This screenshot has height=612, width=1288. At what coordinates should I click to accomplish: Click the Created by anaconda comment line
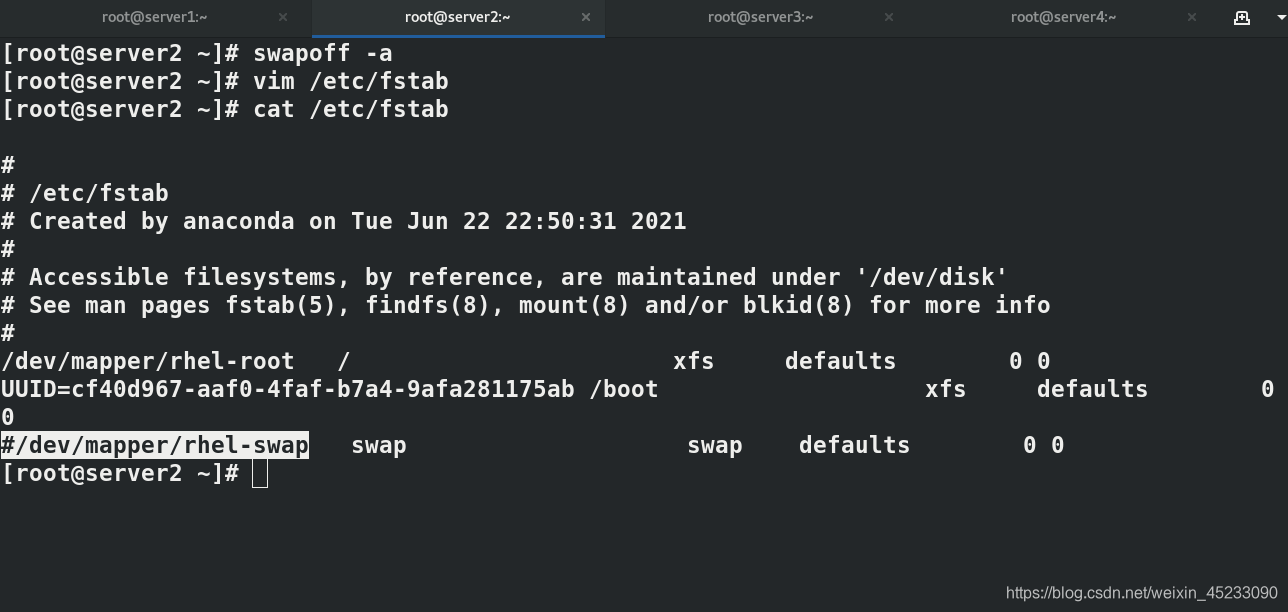click(344, 221)
